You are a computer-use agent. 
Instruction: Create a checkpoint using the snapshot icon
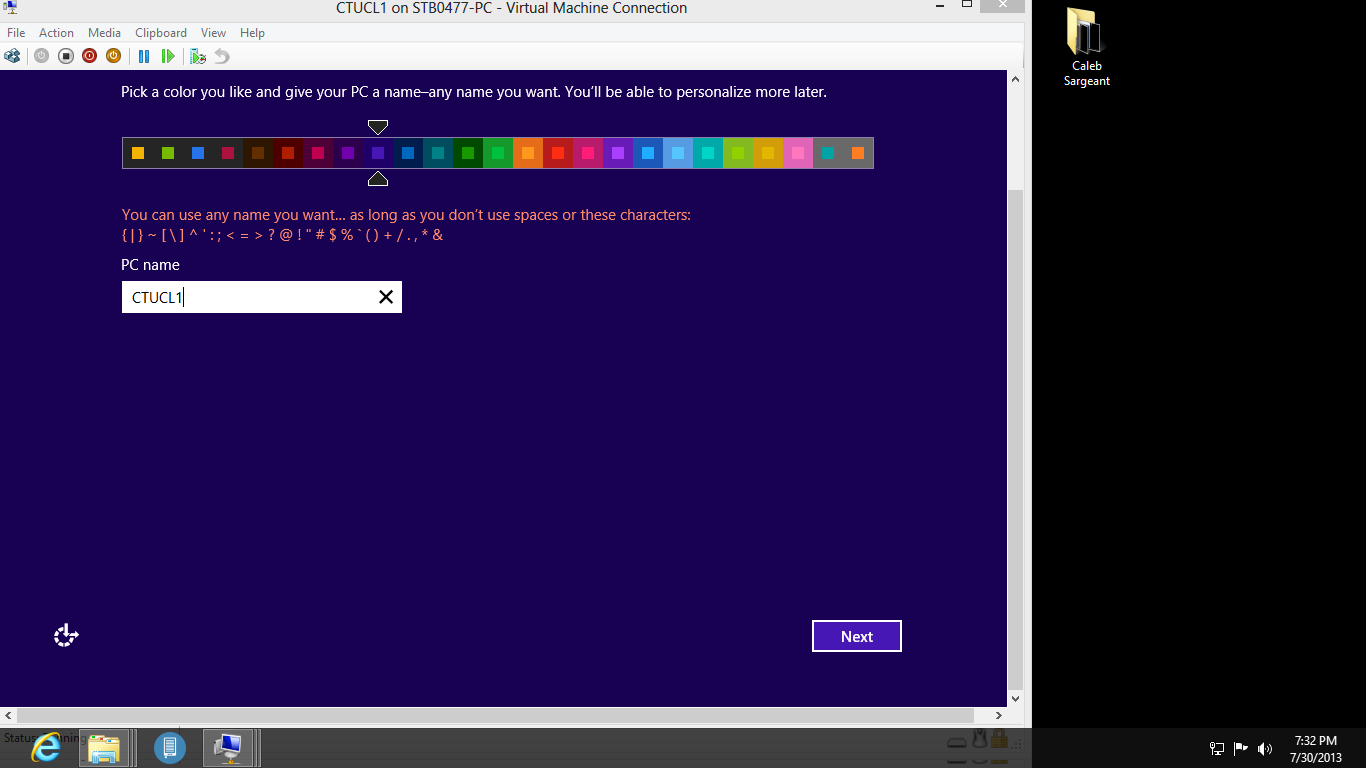point(198,56)
